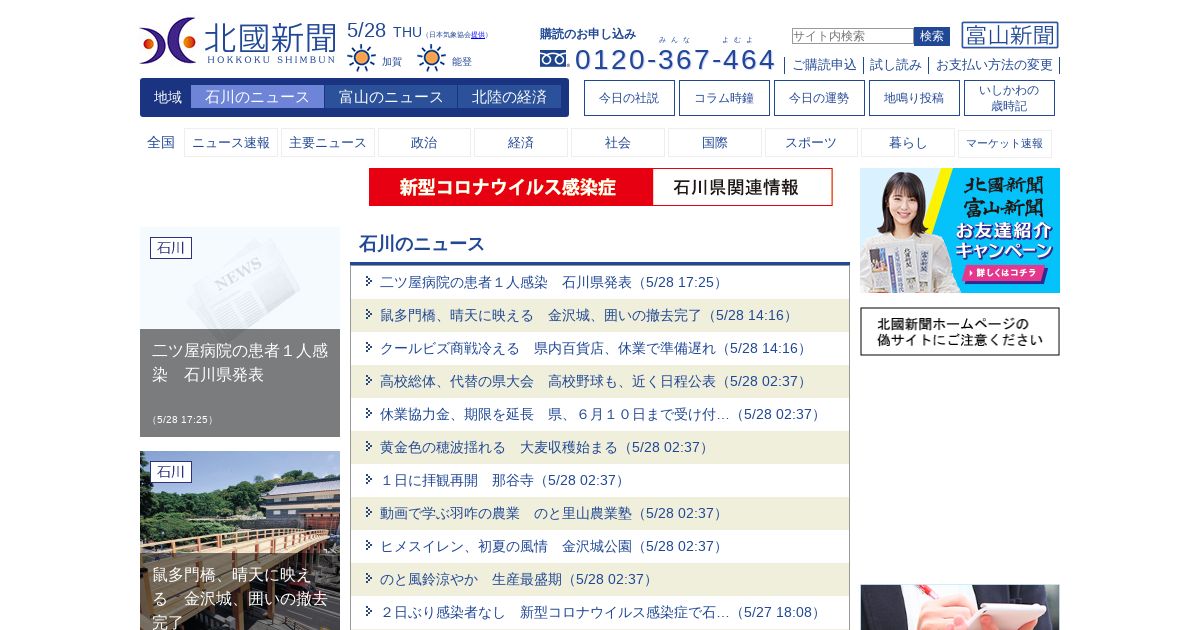
Task: Open article １日に拝観再開 那谷寺
Action: (504, 481)
